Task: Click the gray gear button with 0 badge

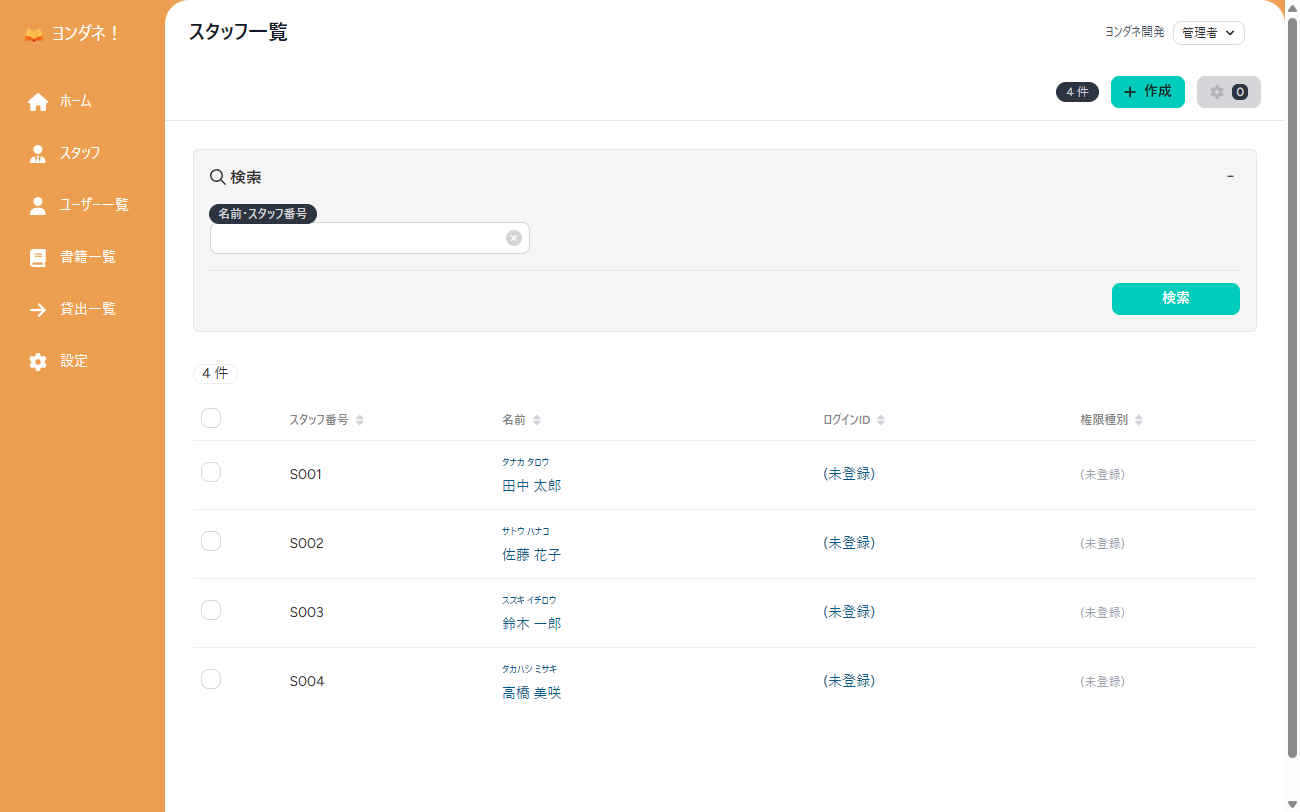Action: click(x=1228, y=92)
